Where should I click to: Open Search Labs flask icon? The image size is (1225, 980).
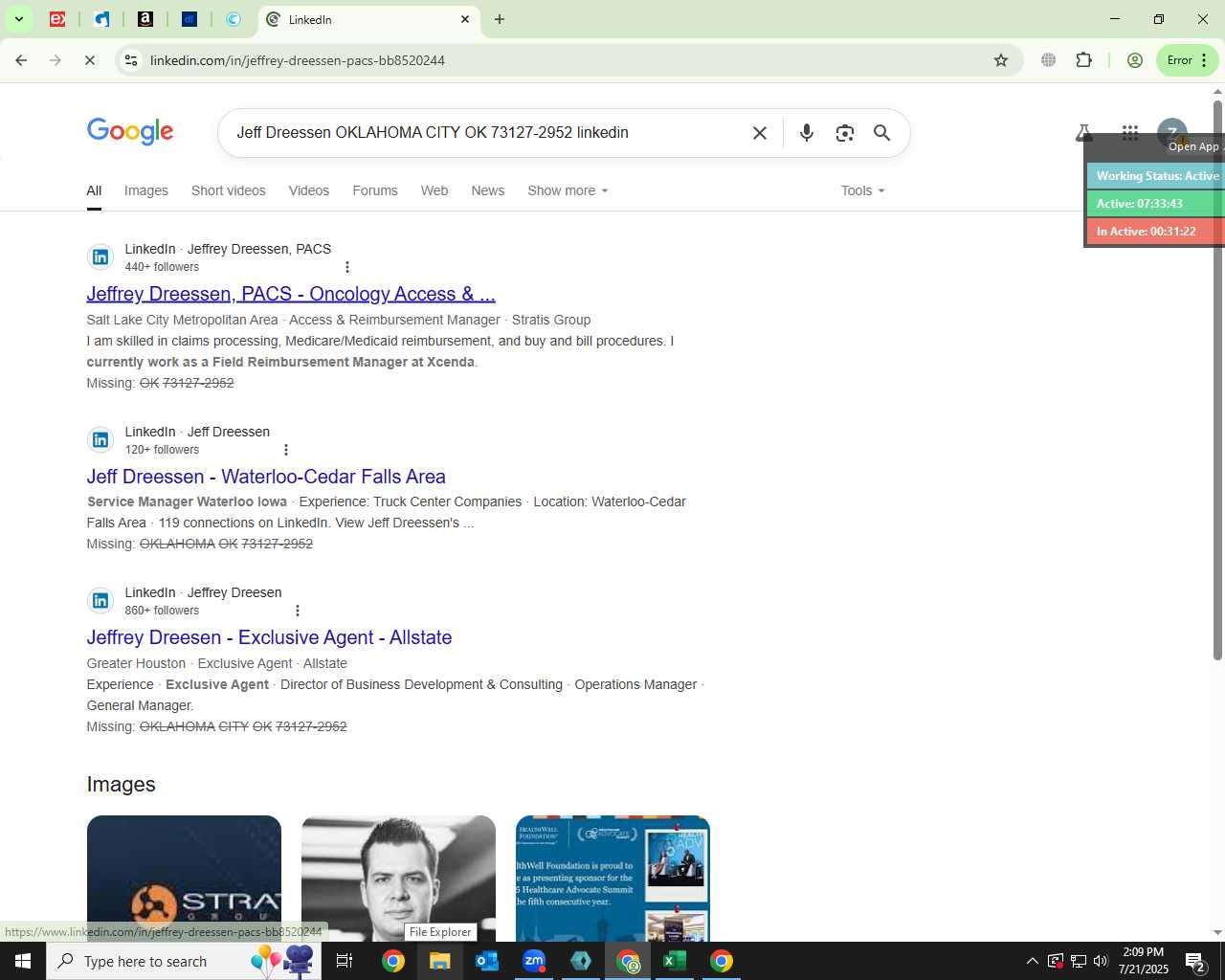coord(1083,133)
